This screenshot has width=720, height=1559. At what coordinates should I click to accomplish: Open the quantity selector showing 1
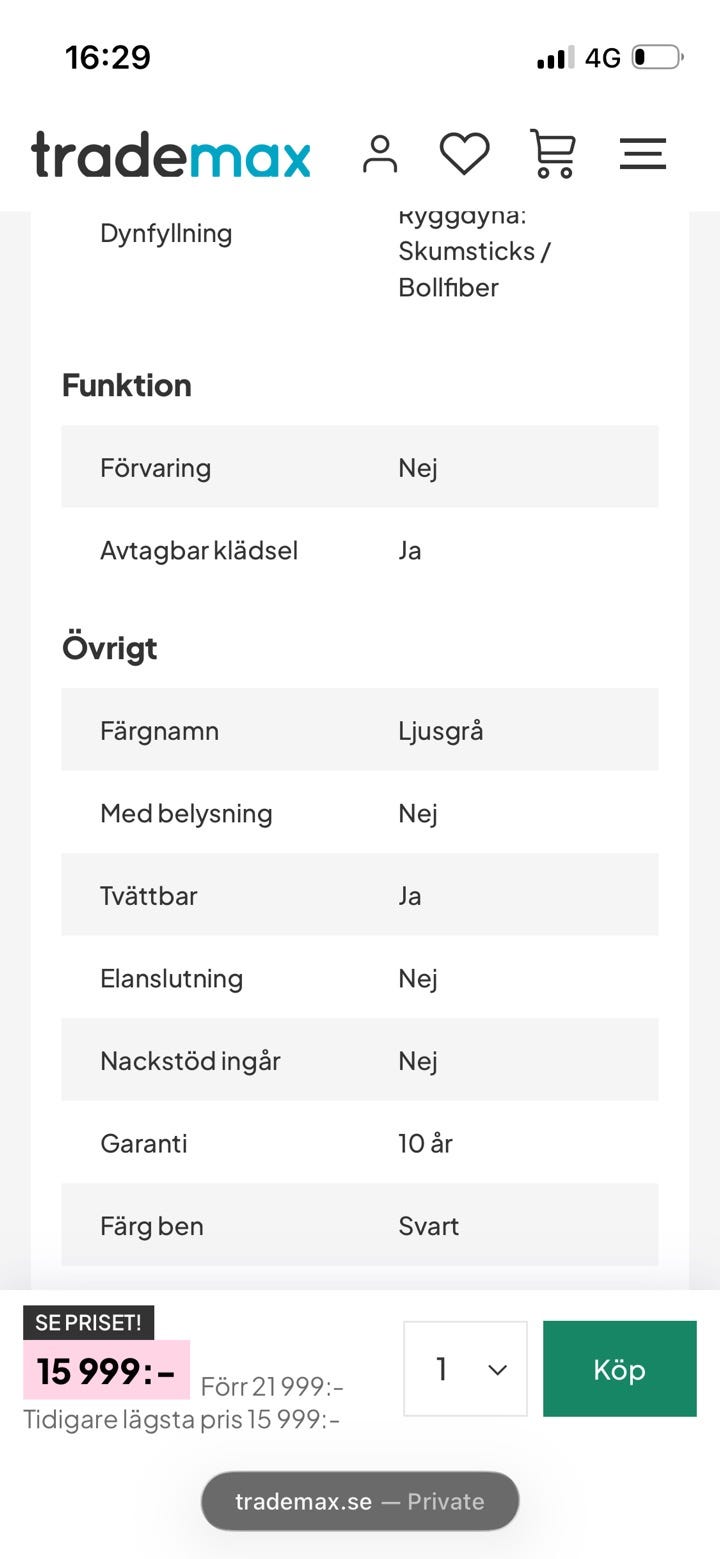[465, 1369]
